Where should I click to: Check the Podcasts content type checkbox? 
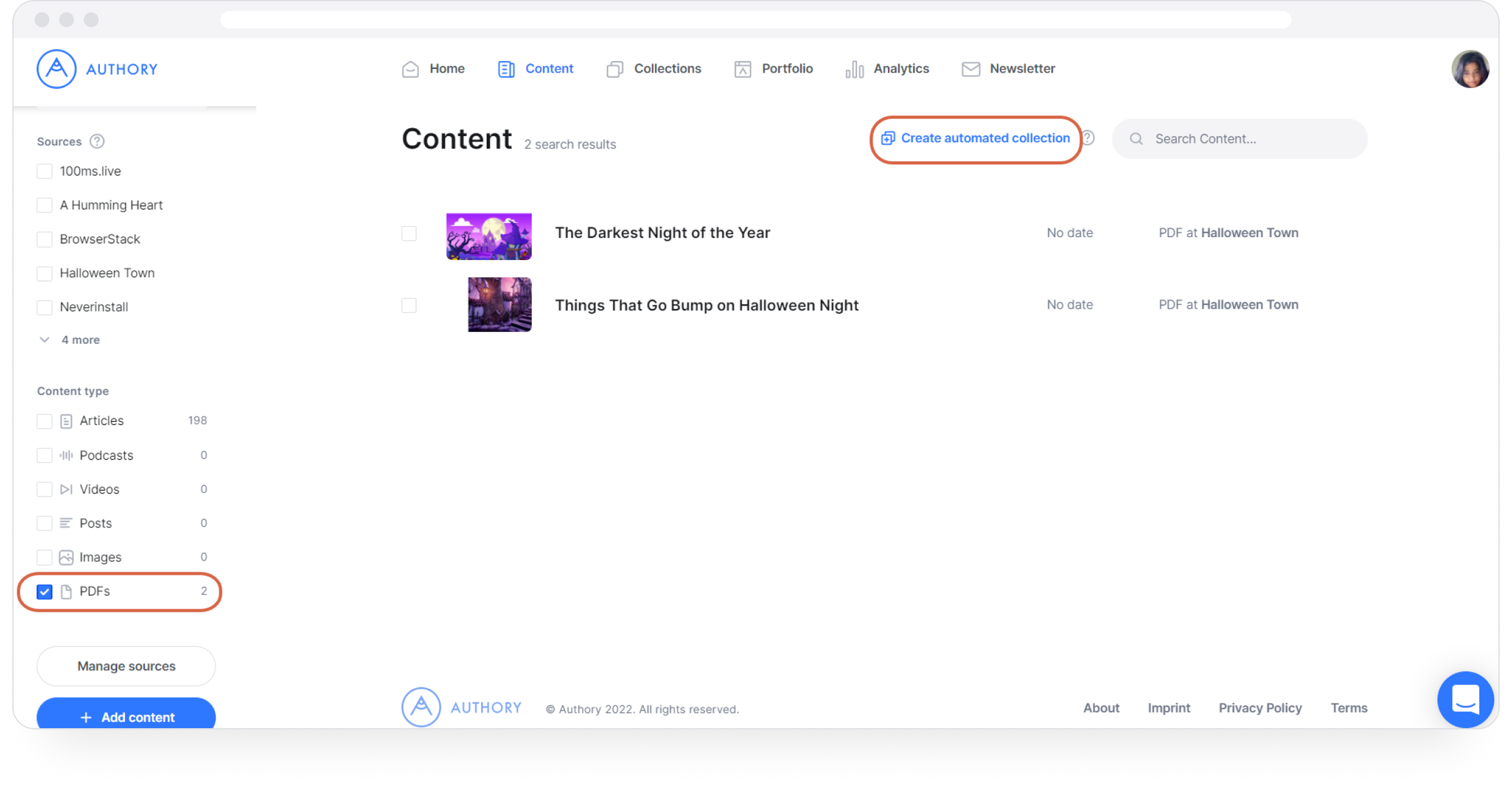(44, 455)
